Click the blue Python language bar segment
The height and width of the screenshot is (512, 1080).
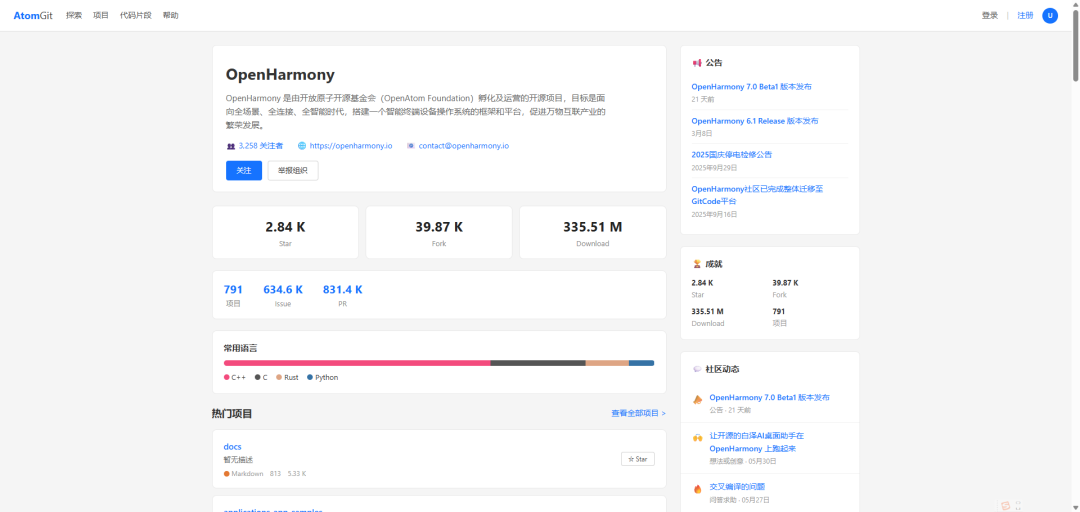point(641,363)
